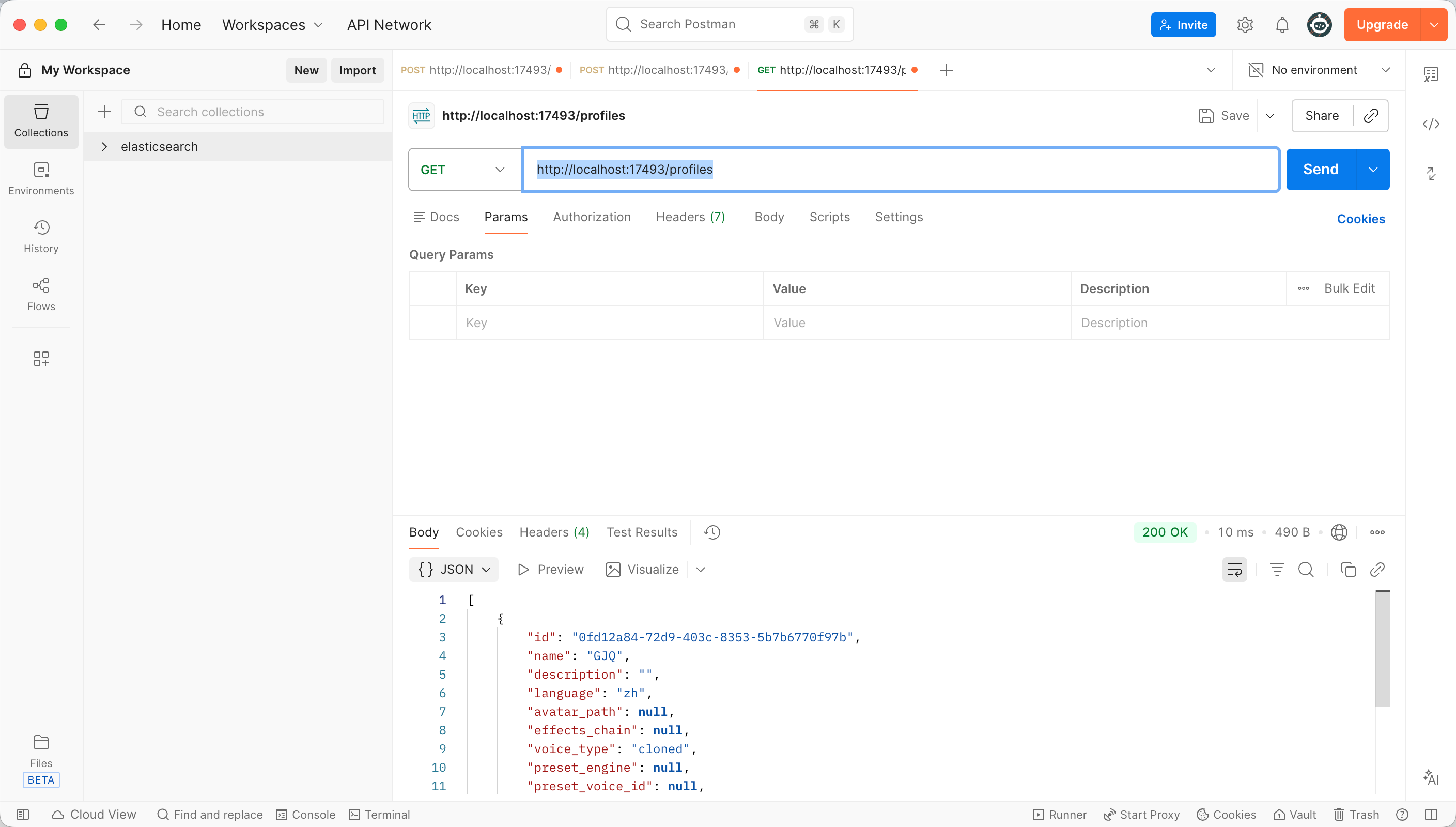1456x827 pixels.
Task: Toggle the two-pane layout icon in status bar
Action: pyautogui.click(x=1431, y=815)
